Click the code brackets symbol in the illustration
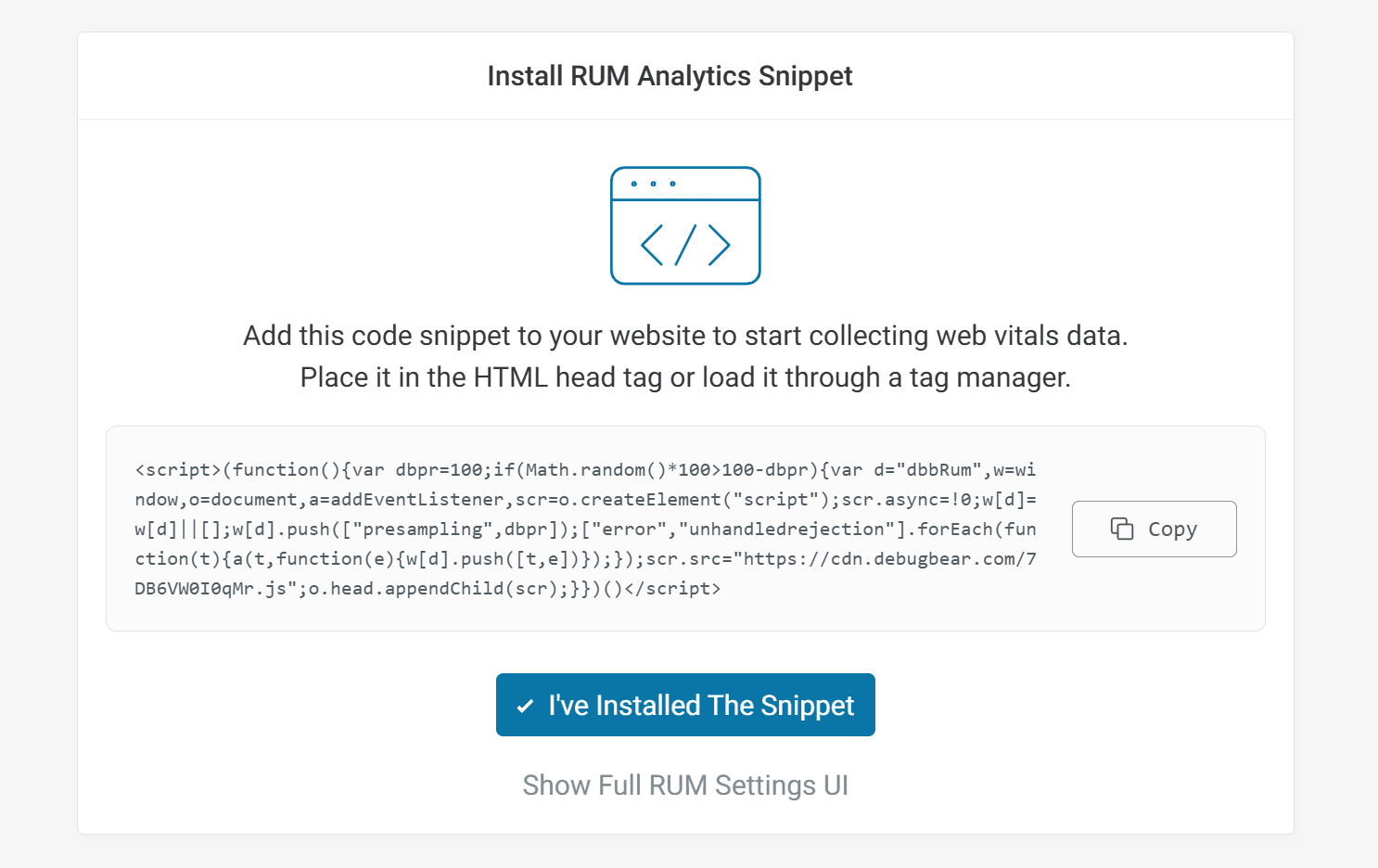Viewport: 1378px width, 868px height. coord(685,246)
